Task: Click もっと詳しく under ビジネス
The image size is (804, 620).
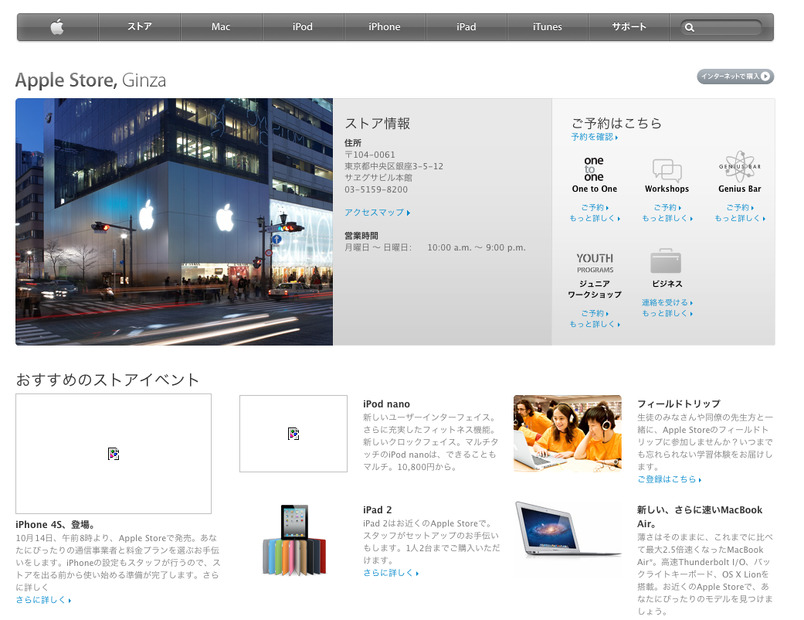Action: (668, 313)
